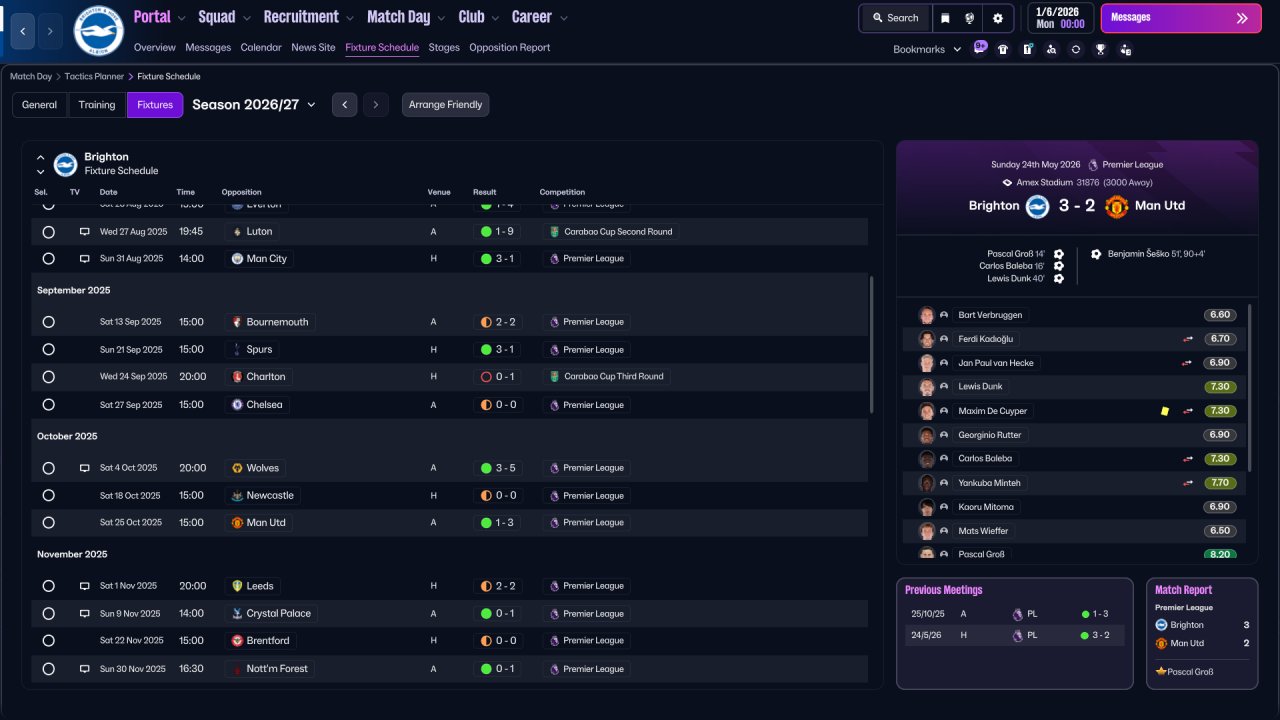The height and width of the screenshot is (720, 1280).
Task: Select the Training tab
Action: click(97, 105)
